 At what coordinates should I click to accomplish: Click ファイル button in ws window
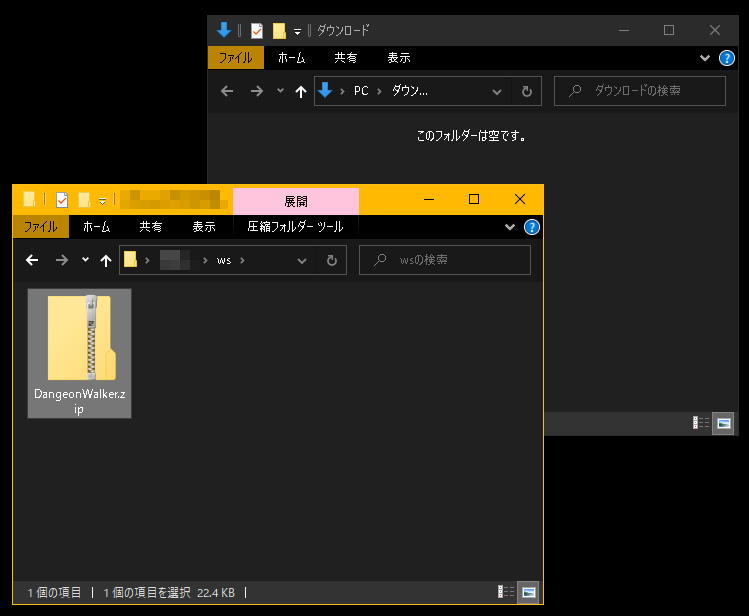coord(41,227)
